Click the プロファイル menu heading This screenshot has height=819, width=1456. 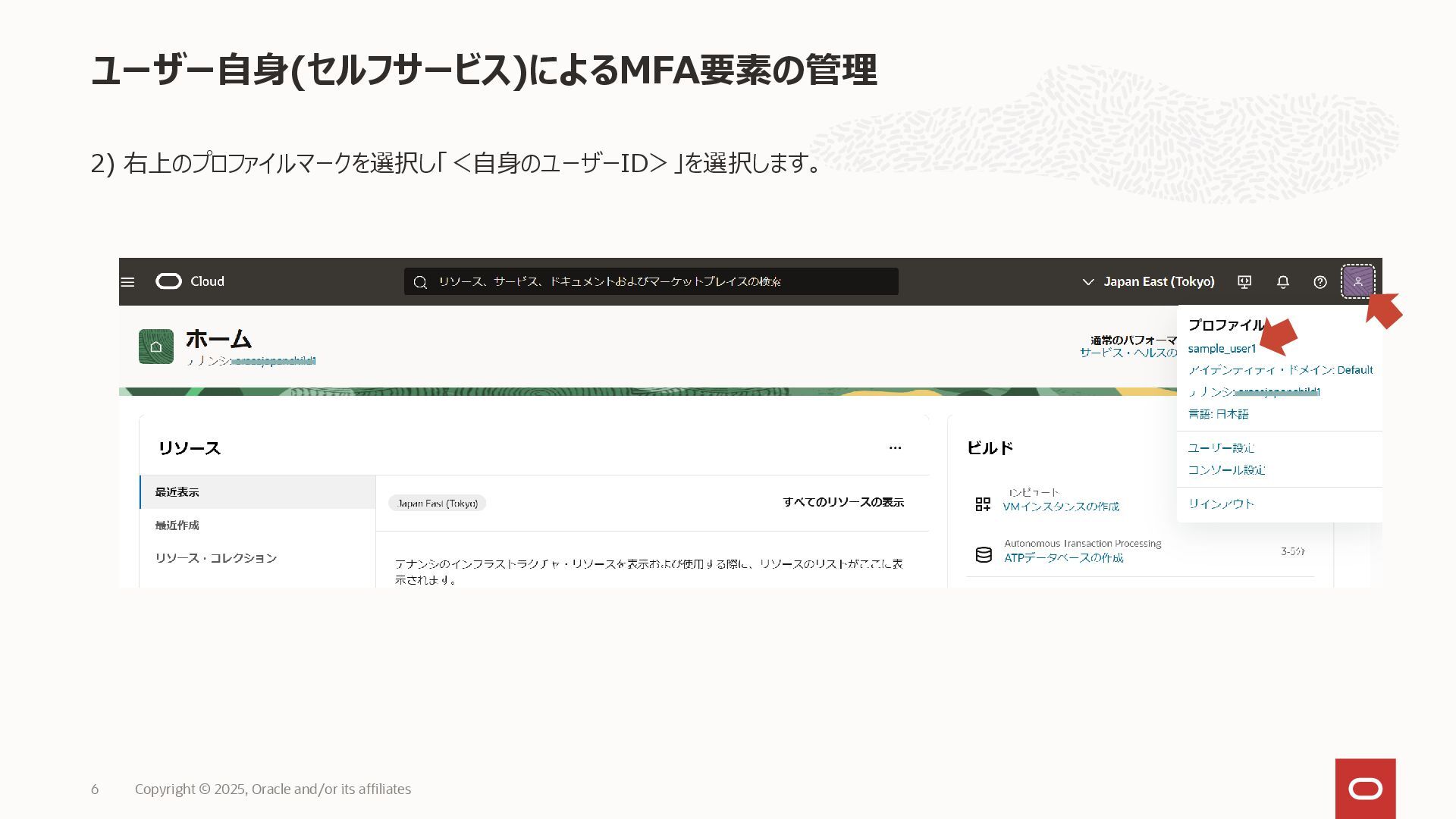point(1226,325)
